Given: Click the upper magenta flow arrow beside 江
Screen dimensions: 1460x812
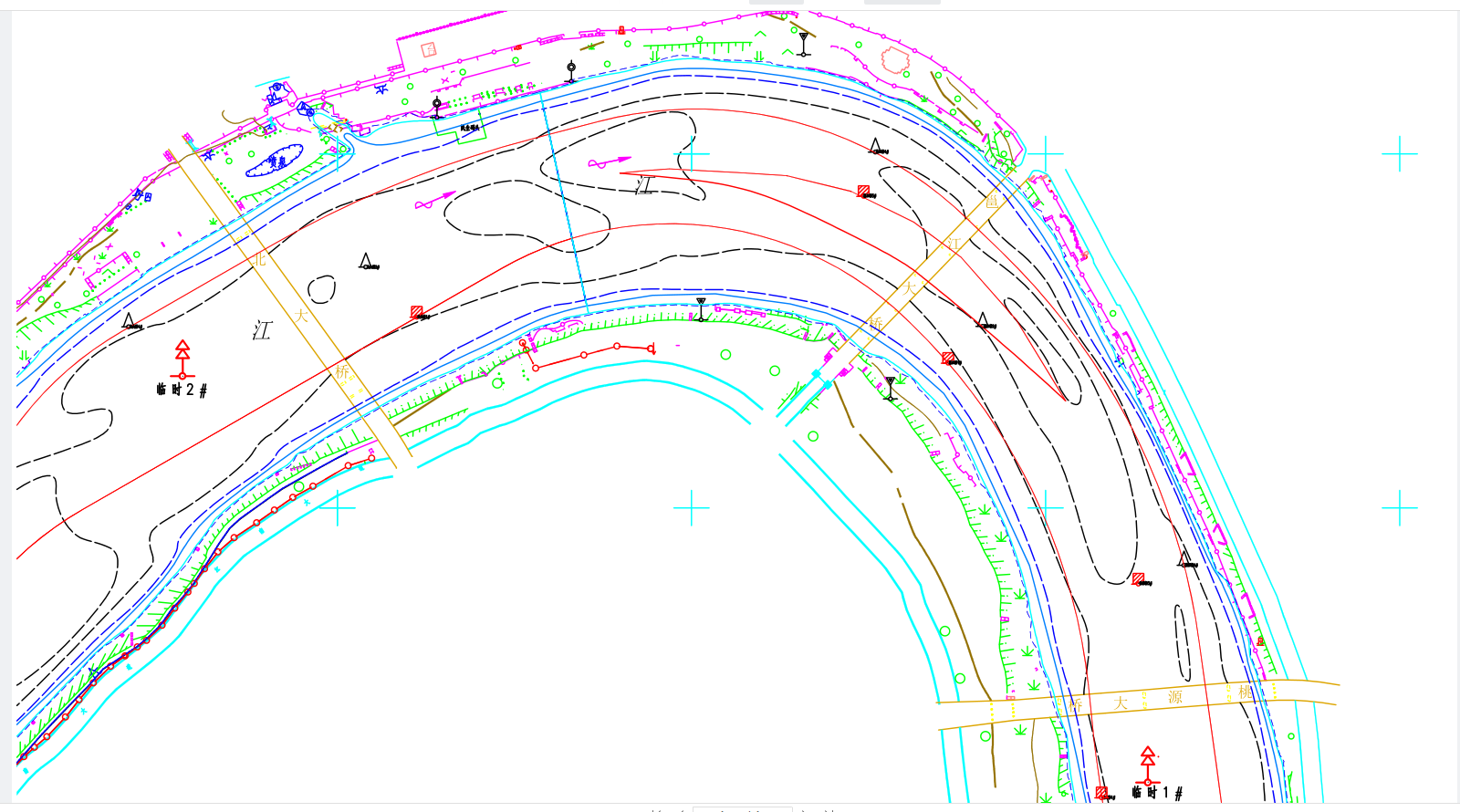Looking at the screenshot, I should [x=609, y=162].
